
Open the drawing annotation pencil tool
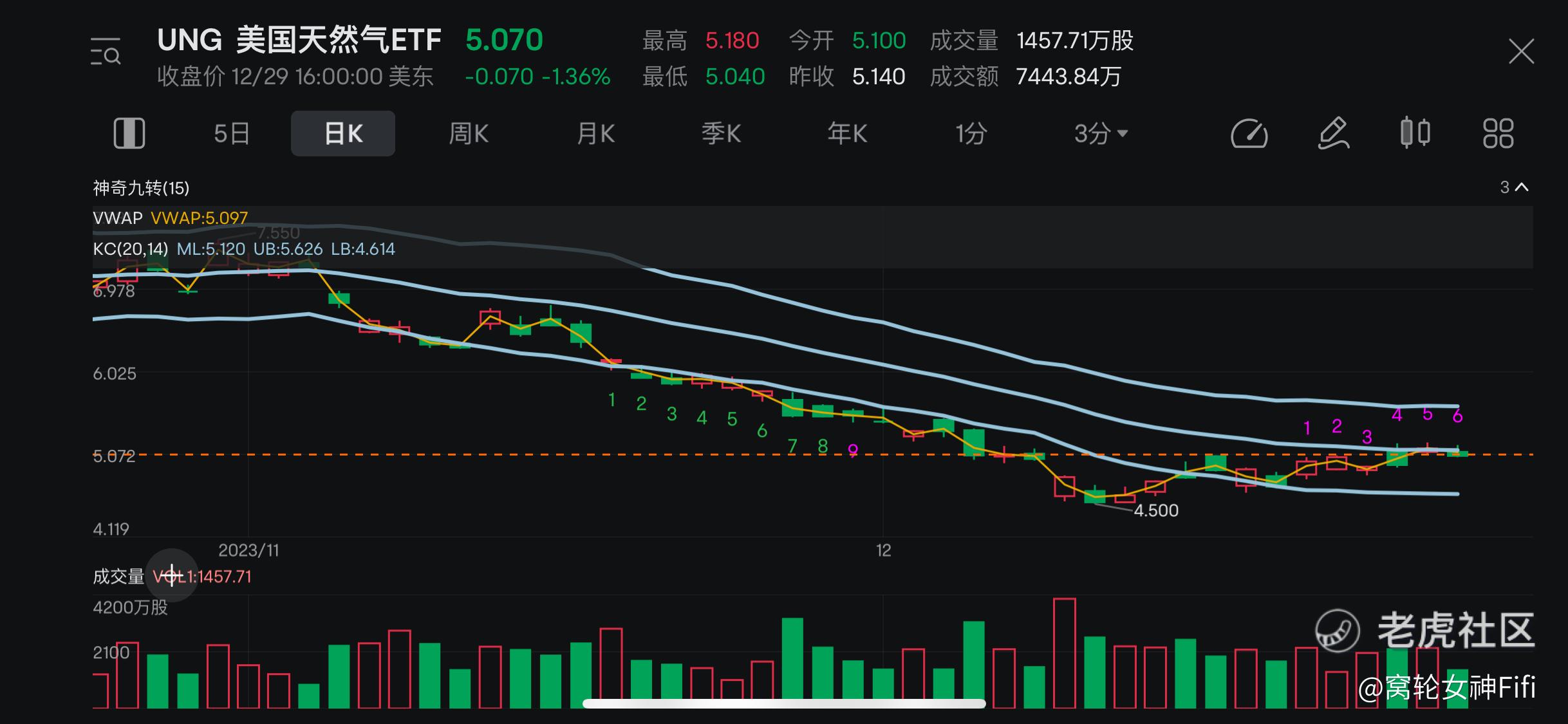pyautogui.click(x=1332, y=133)
